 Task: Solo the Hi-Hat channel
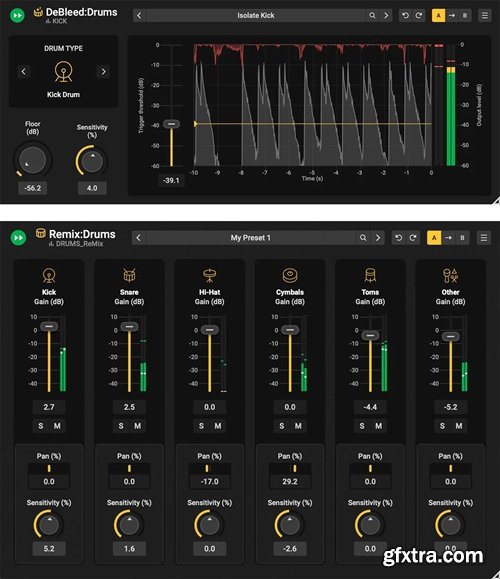pos(201,426)
